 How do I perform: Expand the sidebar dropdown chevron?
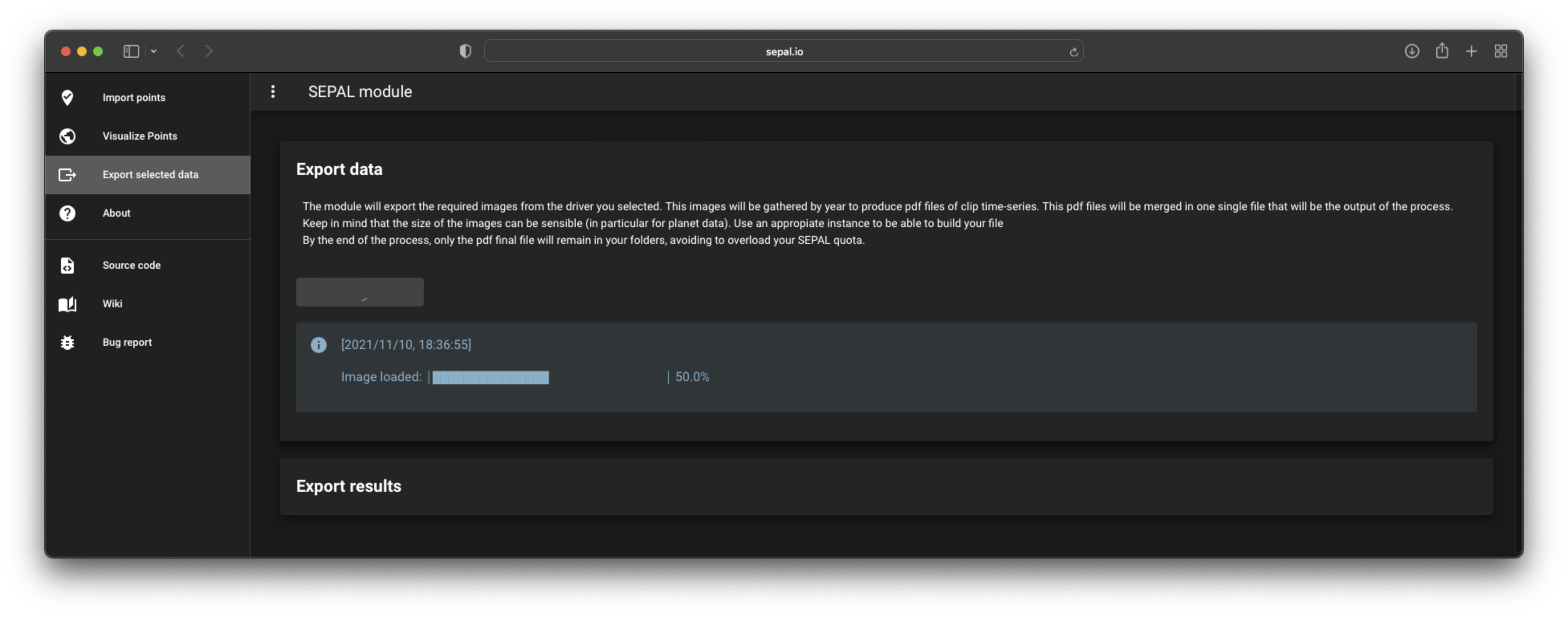154,51
